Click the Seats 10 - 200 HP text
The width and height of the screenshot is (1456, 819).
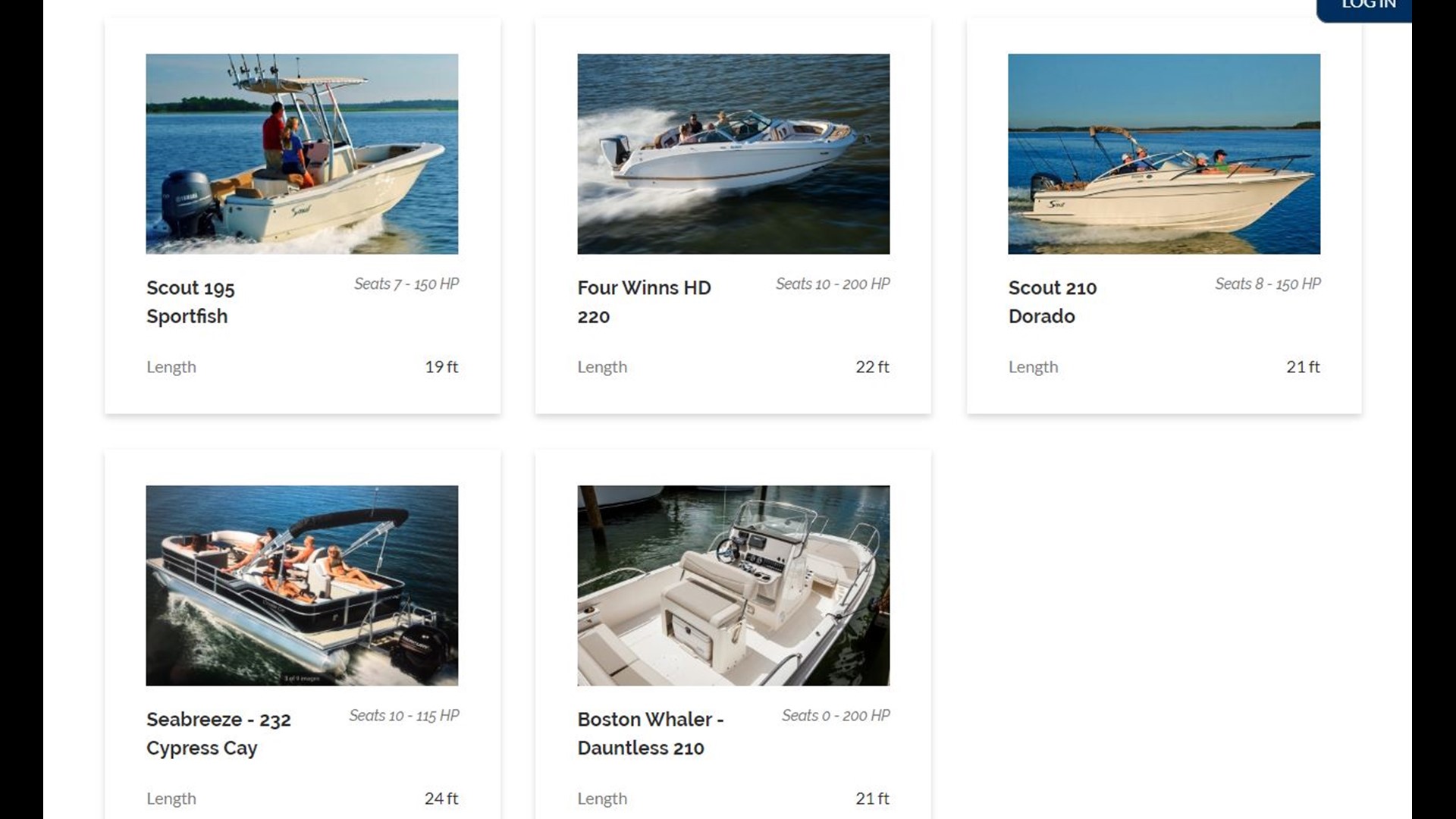[x=833, y=284]
